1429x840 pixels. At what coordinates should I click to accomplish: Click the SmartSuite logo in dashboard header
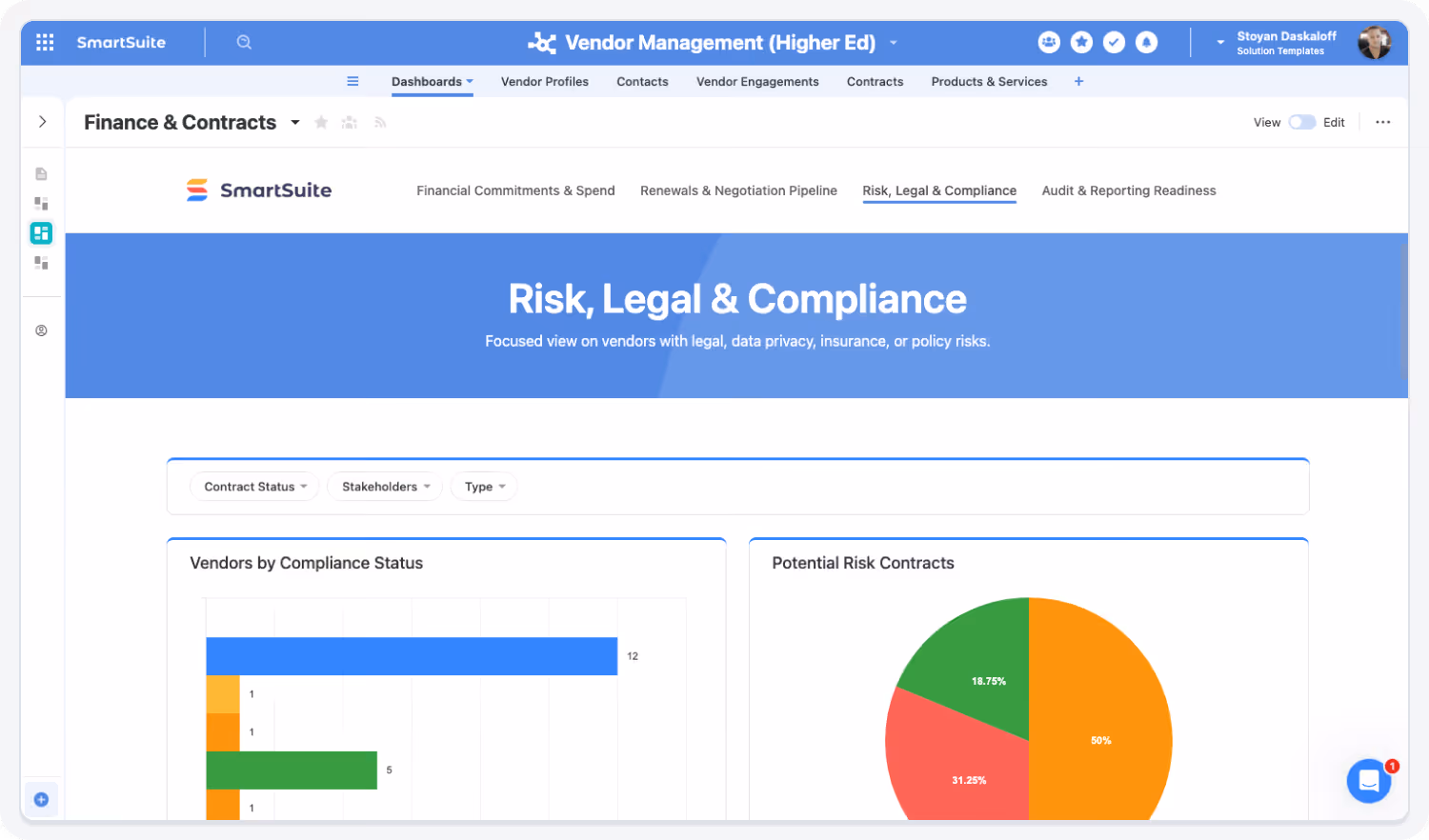point(259,190)
